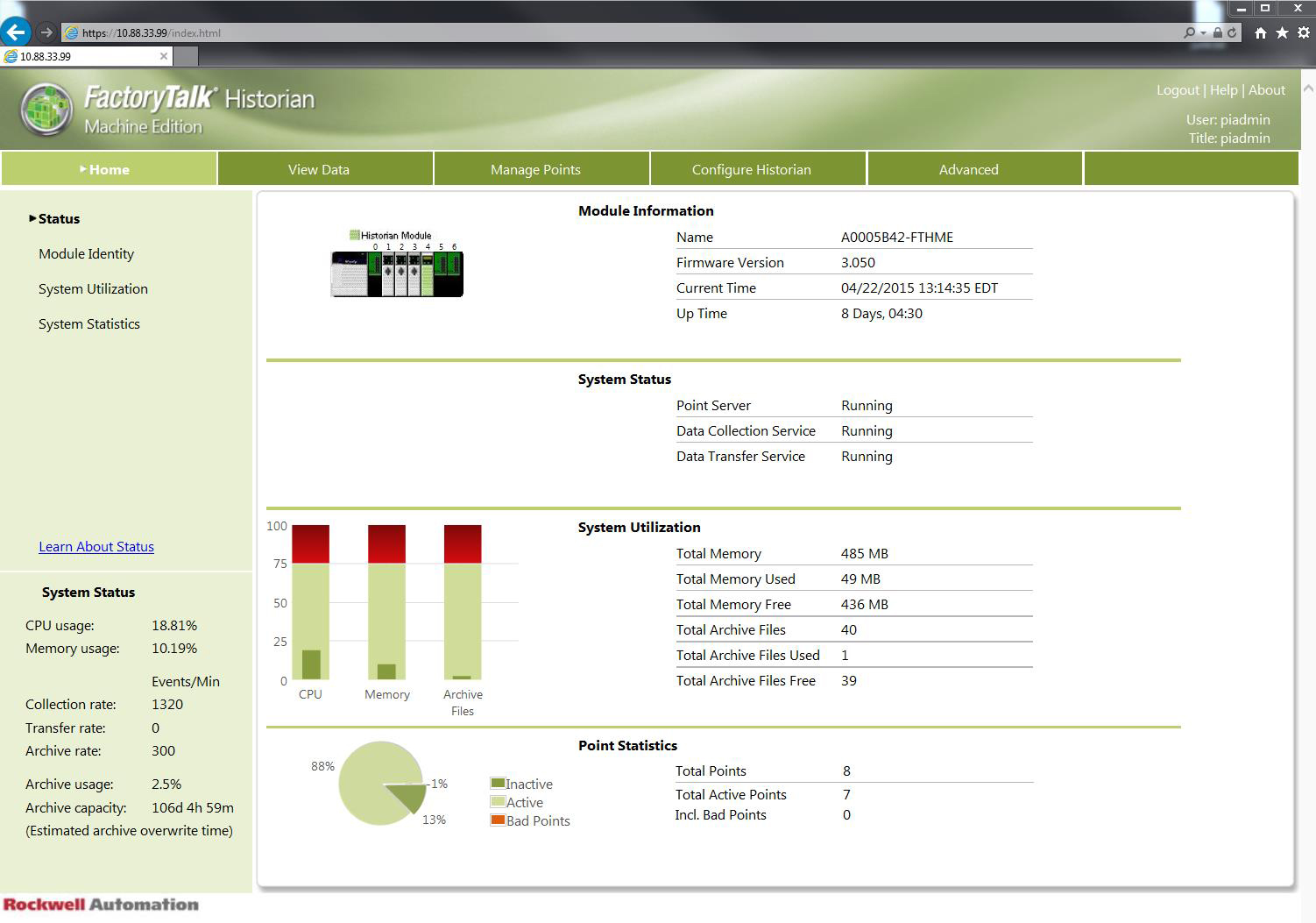The width and height of the screenshot is (1316, 923).
Task: Click the CPU usage value 18.81%
Action: [x=174, y=625]
